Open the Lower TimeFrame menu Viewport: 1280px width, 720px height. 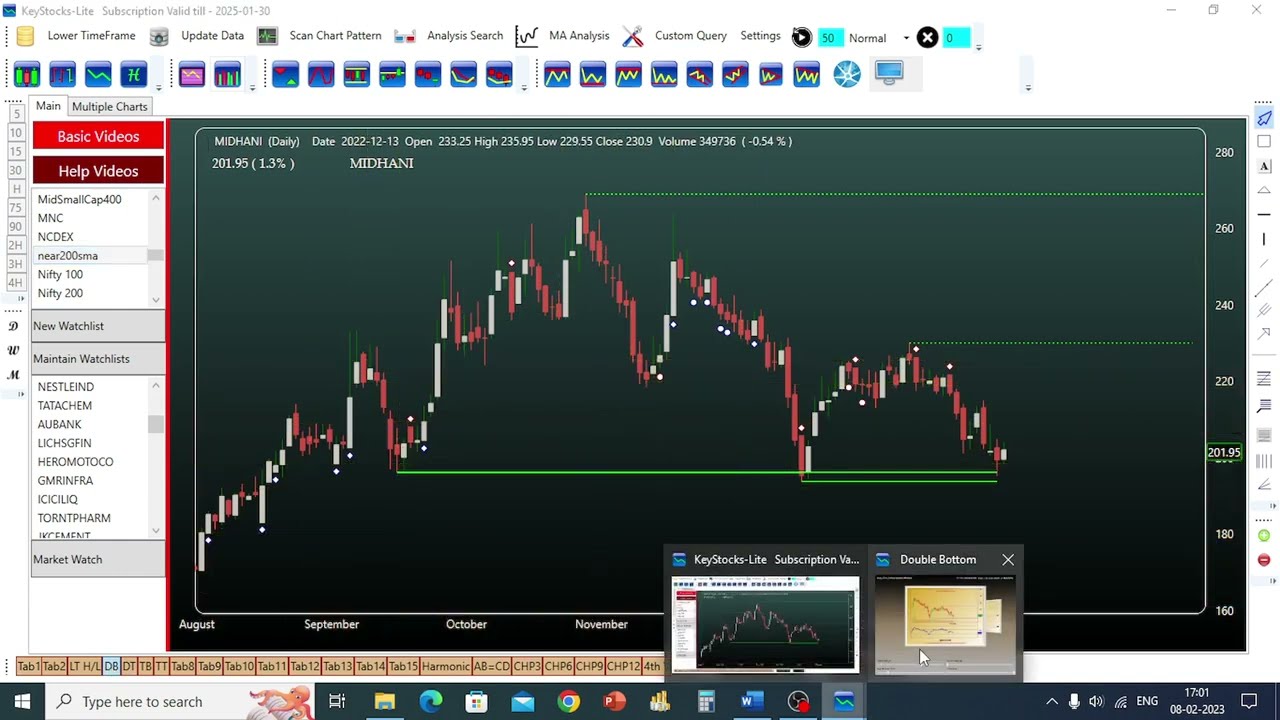91,36
